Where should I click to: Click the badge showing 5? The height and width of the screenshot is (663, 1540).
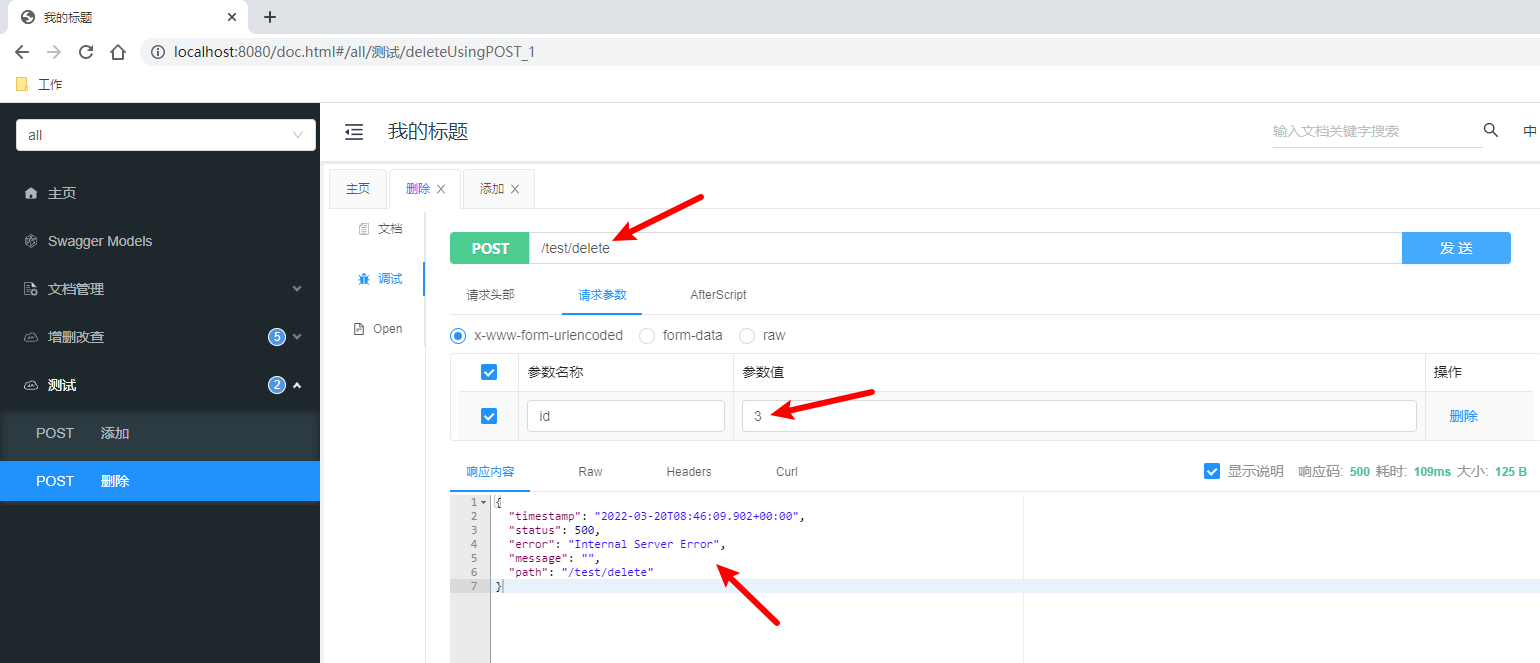(x=277, y=337)
